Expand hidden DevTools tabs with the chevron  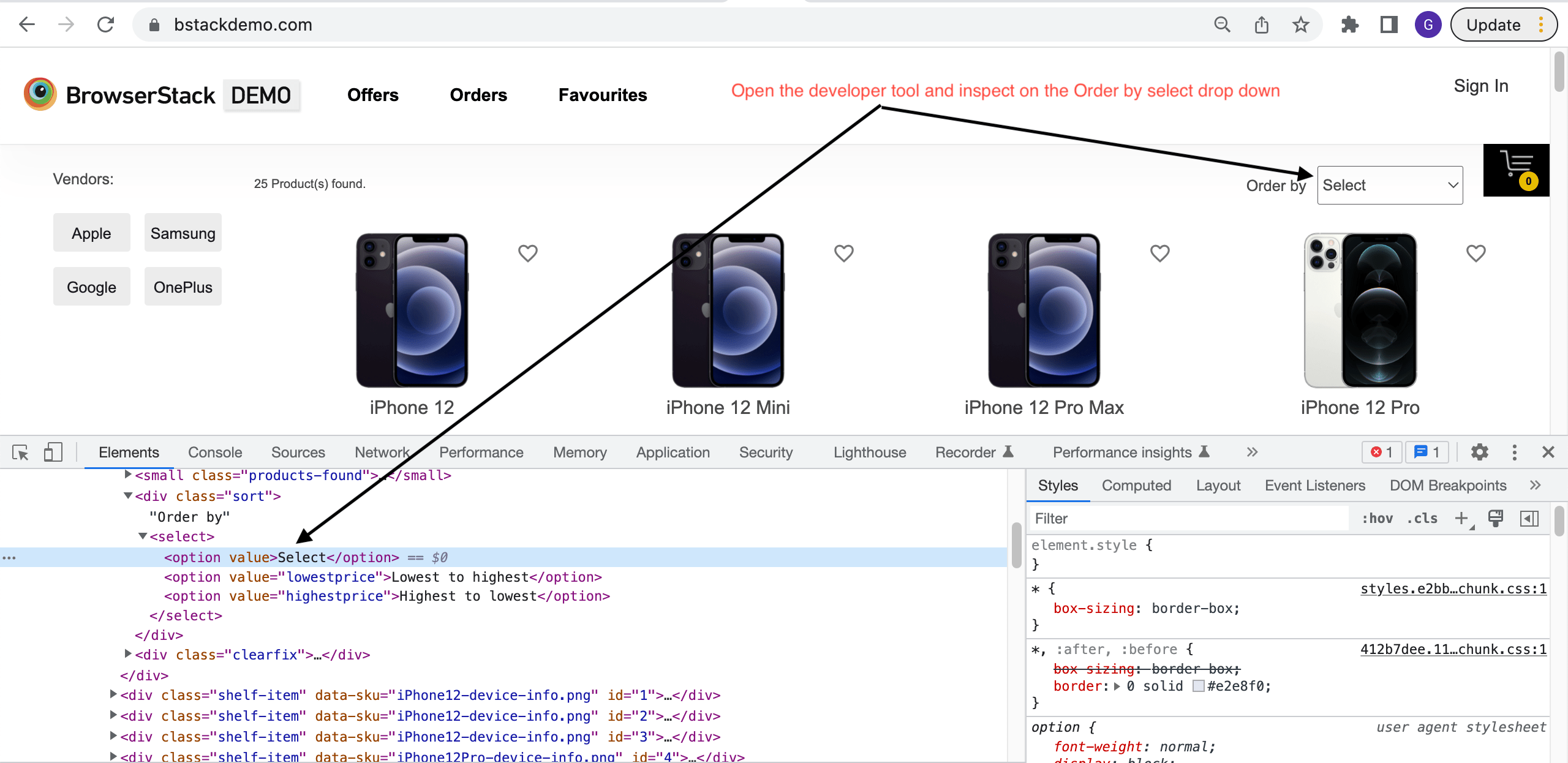(1251, 452)
